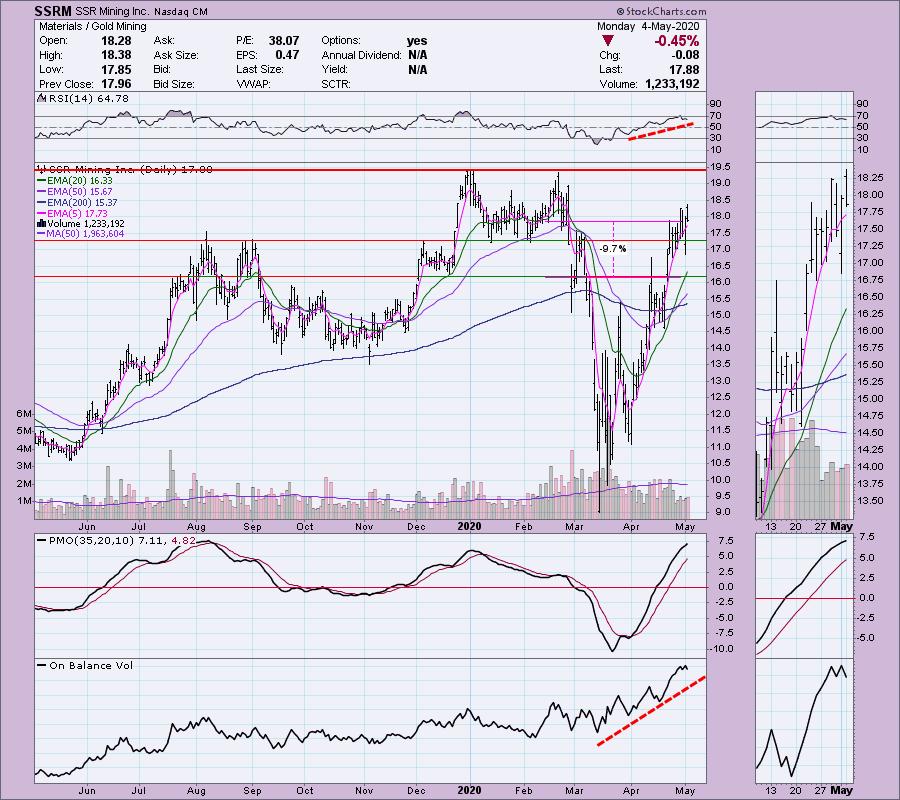The width and height of the screenshot is (900, 800).
Task: Click the EMA(20) 16.33 legend entry
Action: click(75, 181)
